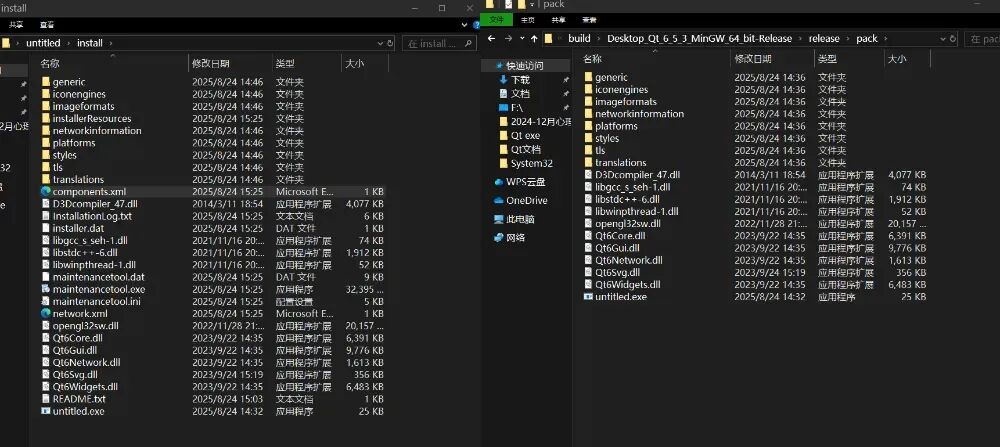
Task: Expand address history dropdown in pack window
Action: point(943,39)
